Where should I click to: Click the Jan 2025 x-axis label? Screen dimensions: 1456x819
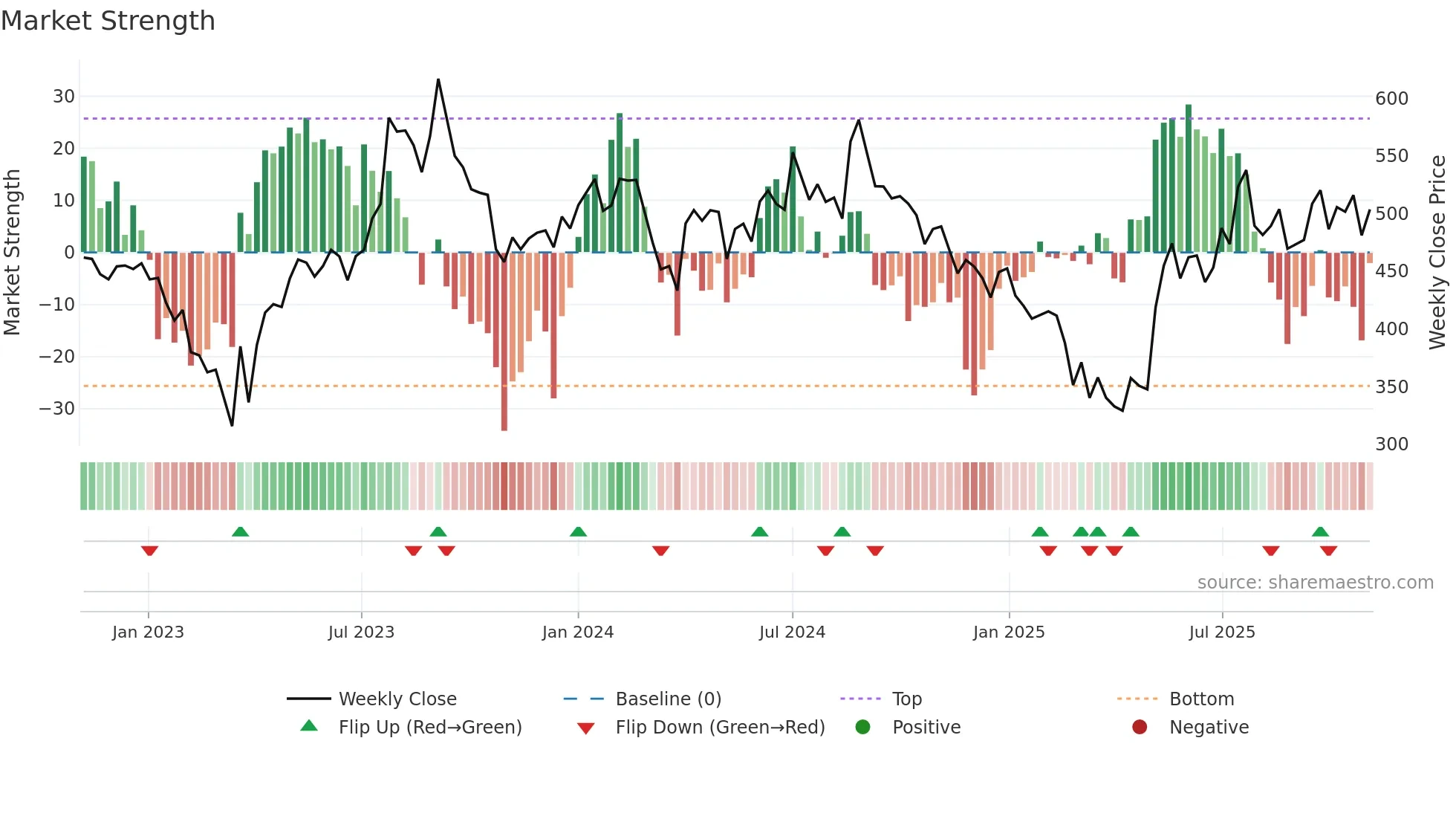1008,632
